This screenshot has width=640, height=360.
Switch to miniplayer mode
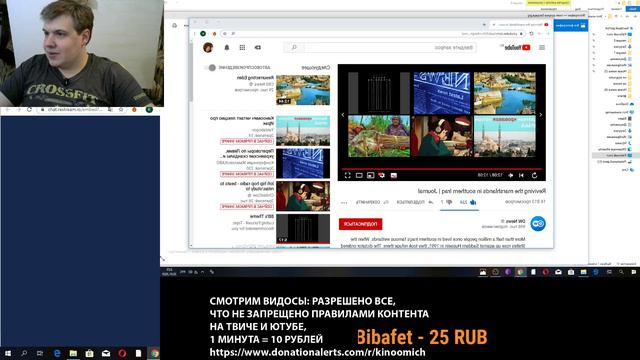(x=370, y=176)
